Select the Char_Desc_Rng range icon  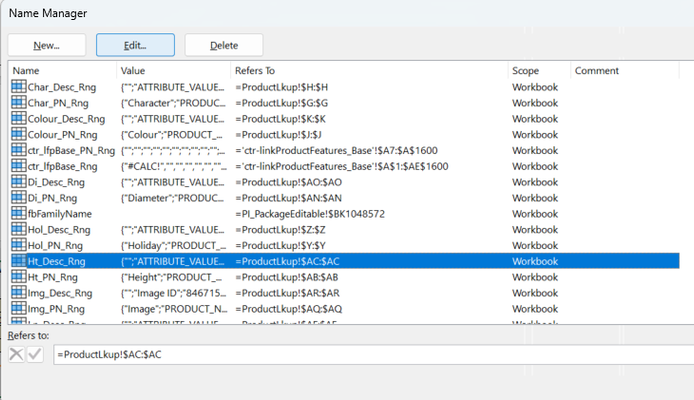tap(19, 87)
